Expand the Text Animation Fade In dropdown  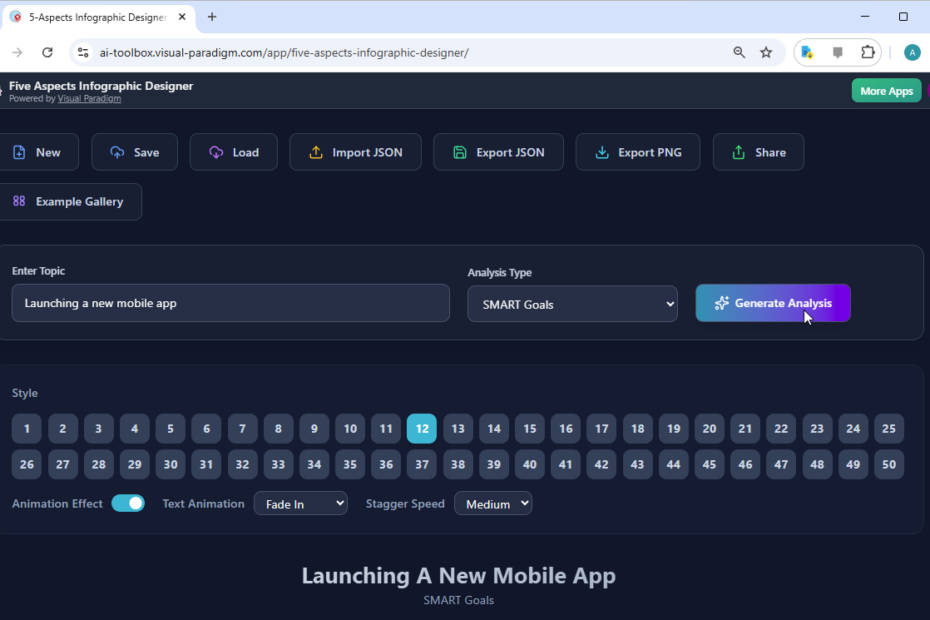coord(300,504)
